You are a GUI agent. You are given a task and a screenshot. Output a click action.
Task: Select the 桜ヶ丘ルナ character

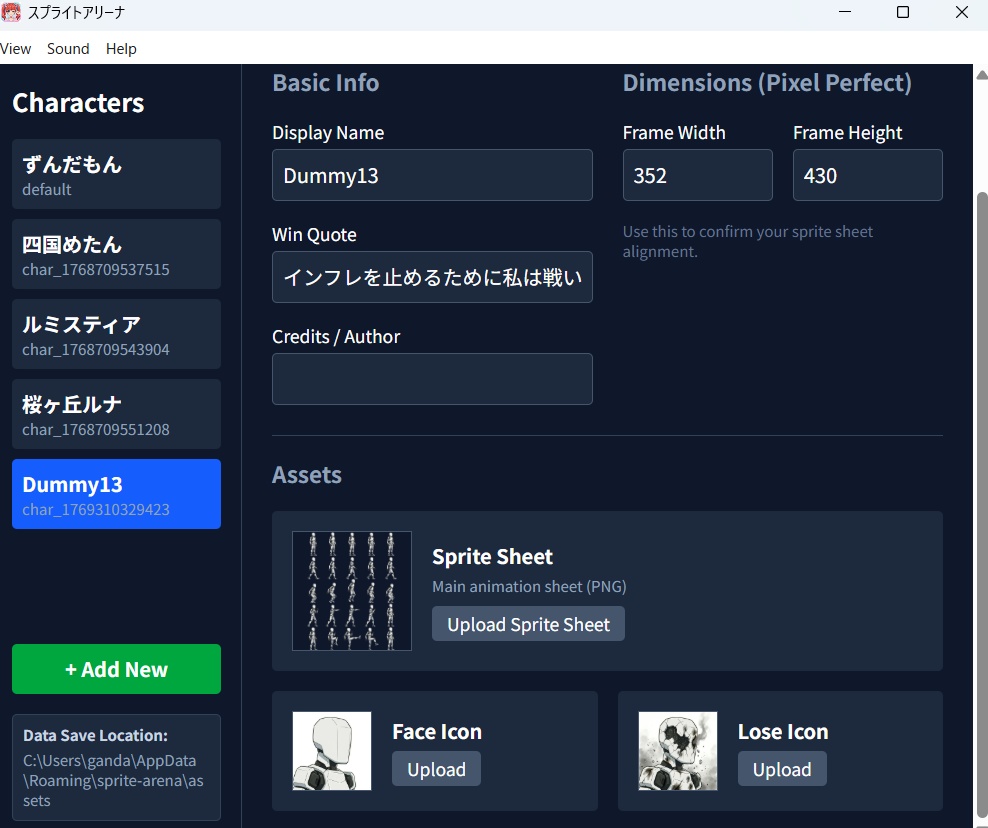(116, 414)
